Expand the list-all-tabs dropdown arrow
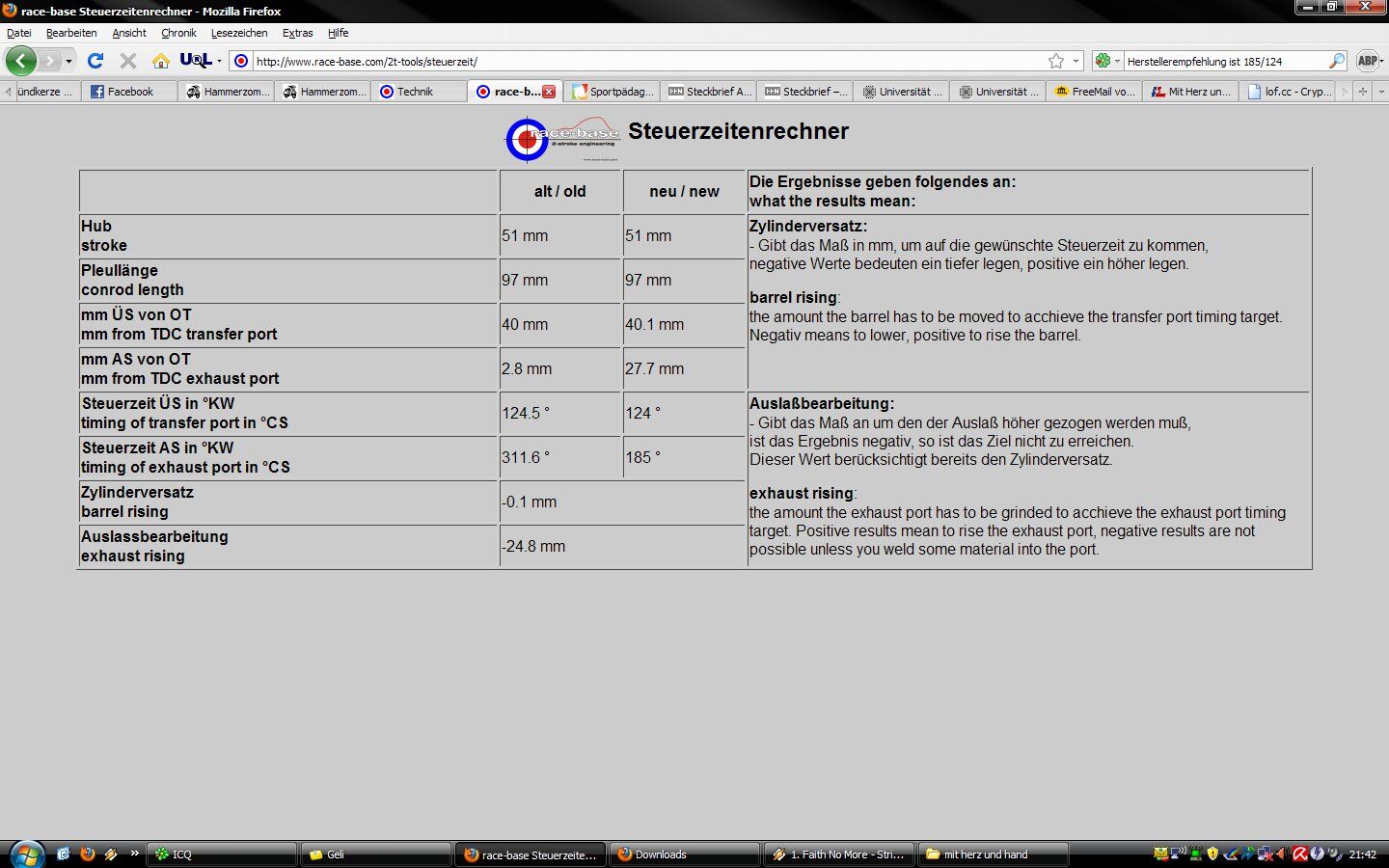1389x868 pixels. [1381, 92]
